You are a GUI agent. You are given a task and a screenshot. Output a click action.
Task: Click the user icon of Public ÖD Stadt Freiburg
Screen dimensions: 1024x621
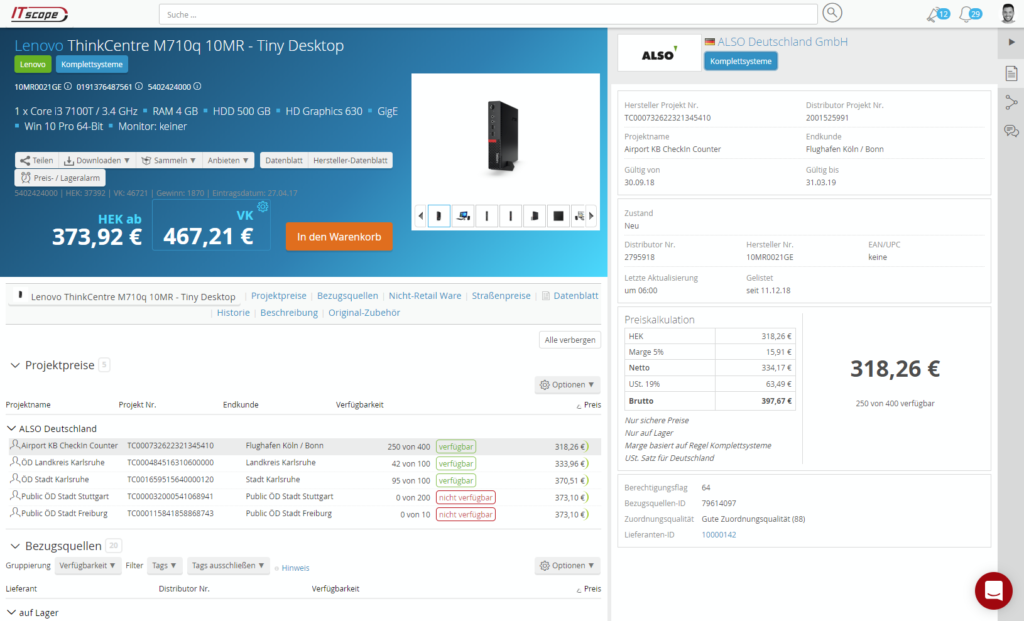[x=14, y=513]
